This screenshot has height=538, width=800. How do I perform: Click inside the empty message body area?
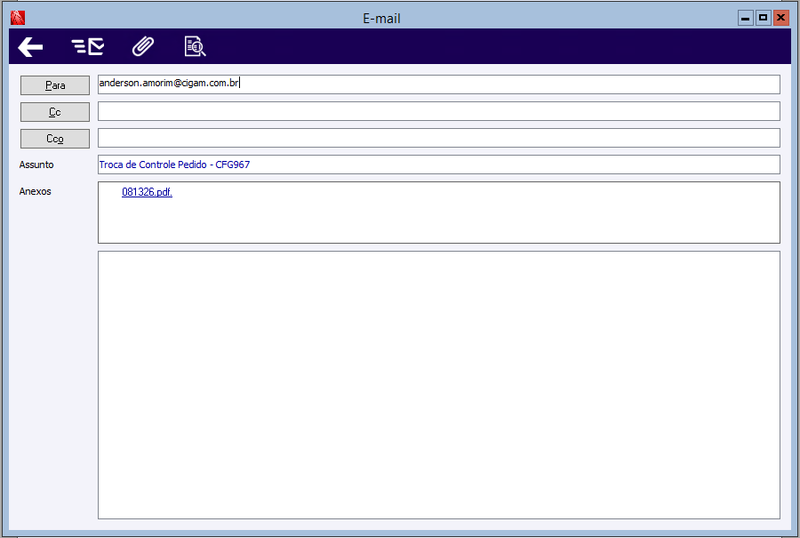pyautogui.click(x=439, y=385)
